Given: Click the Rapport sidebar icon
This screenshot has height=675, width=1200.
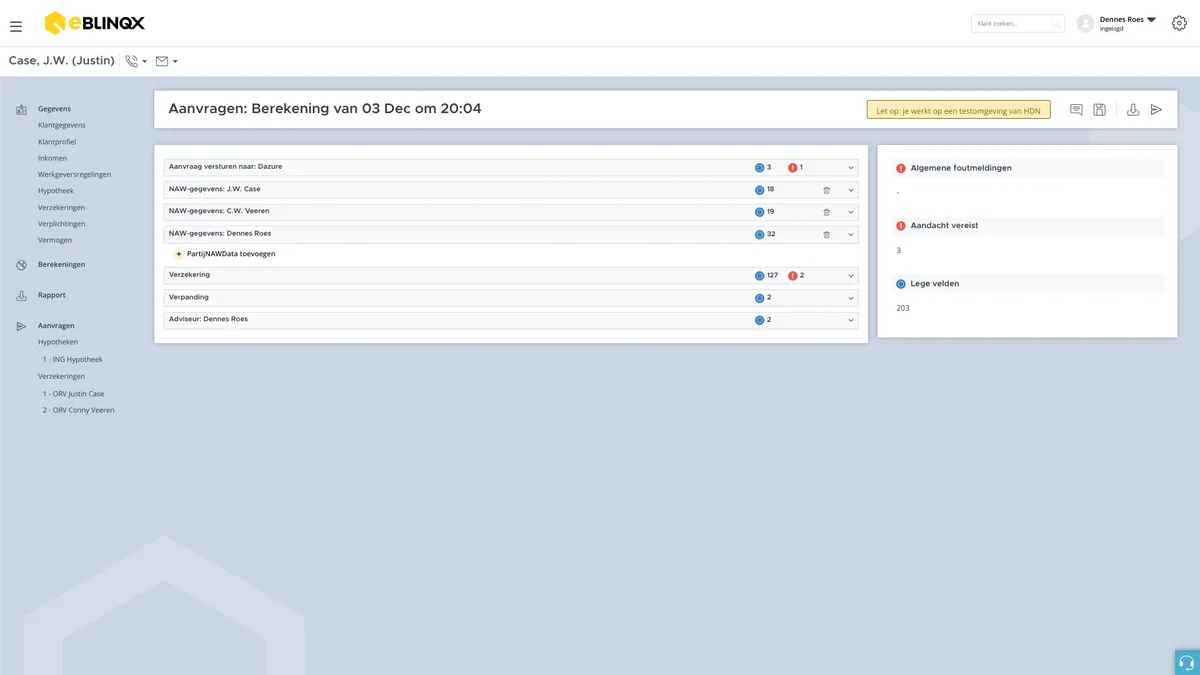Looking at the screenshot, I should click(21, 296).
